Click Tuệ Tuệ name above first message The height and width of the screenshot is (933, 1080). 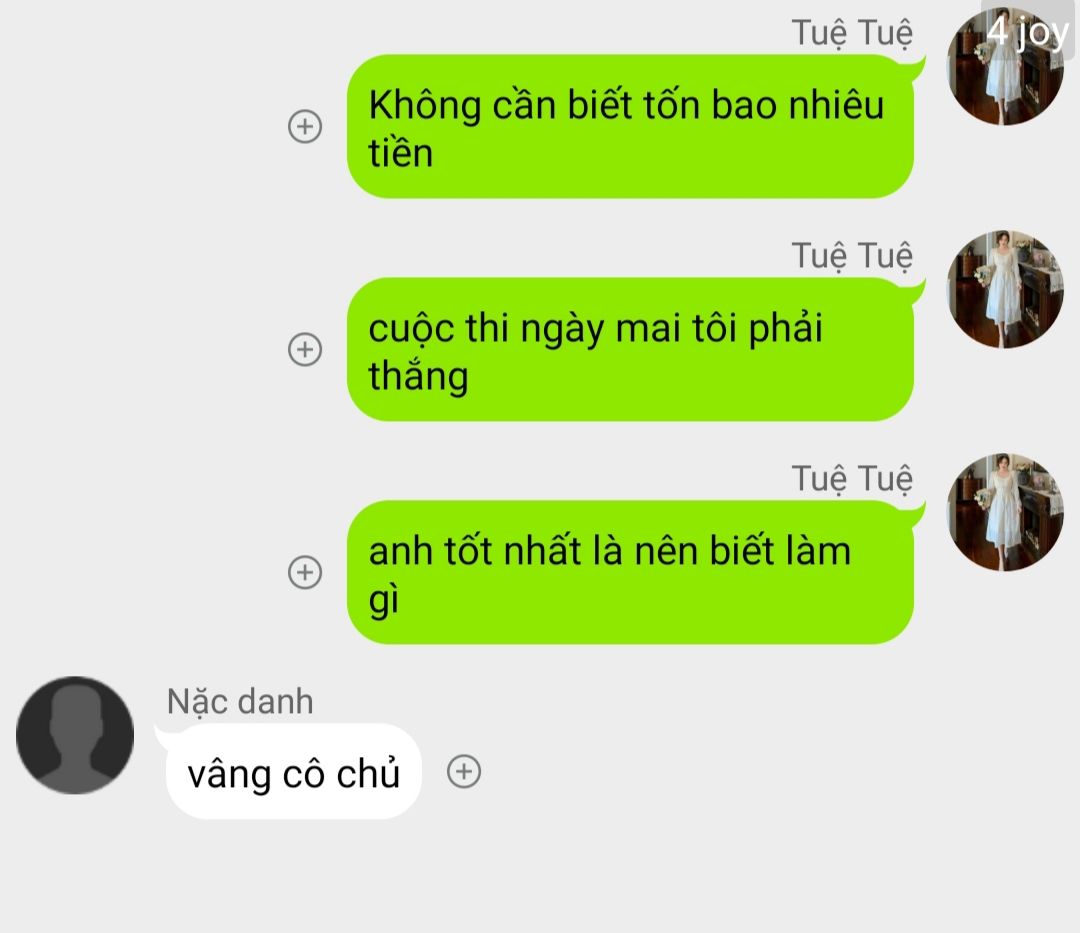click(x=852, y=32)
